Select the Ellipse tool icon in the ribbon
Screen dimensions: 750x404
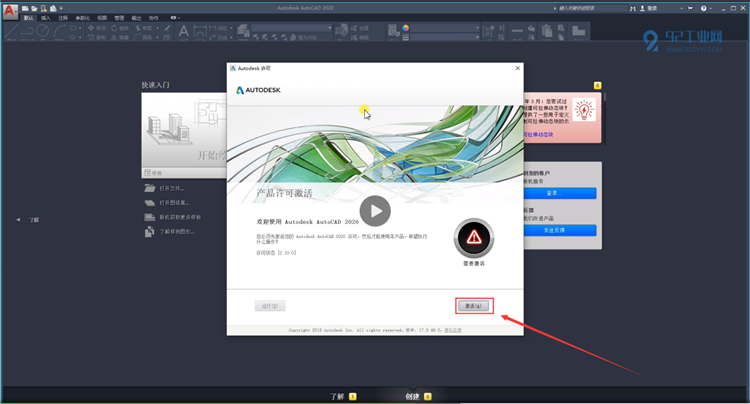click(73, 37)
